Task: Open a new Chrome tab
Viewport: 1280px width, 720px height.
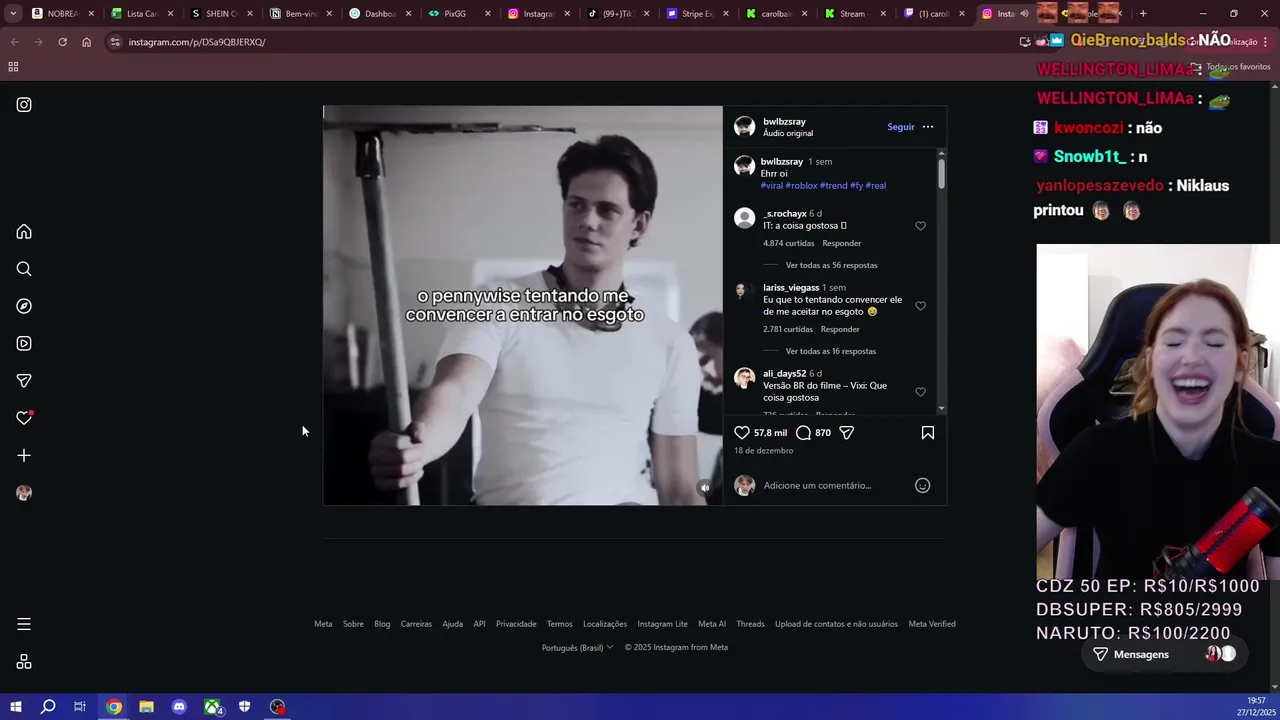Action: [x=1142, y=13]
